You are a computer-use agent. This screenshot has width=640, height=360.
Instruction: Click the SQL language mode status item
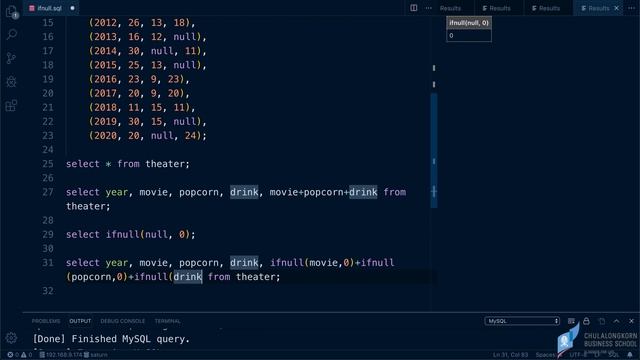[x=613, y=355]
